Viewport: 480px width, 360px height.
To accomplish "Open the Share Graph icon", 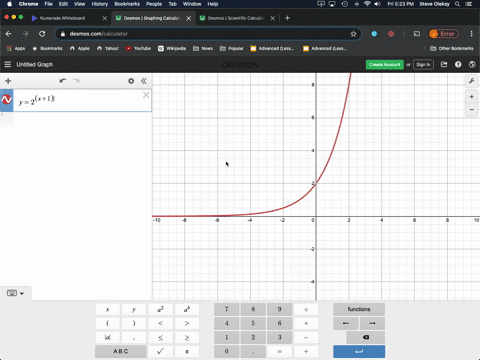I will 444,64.
